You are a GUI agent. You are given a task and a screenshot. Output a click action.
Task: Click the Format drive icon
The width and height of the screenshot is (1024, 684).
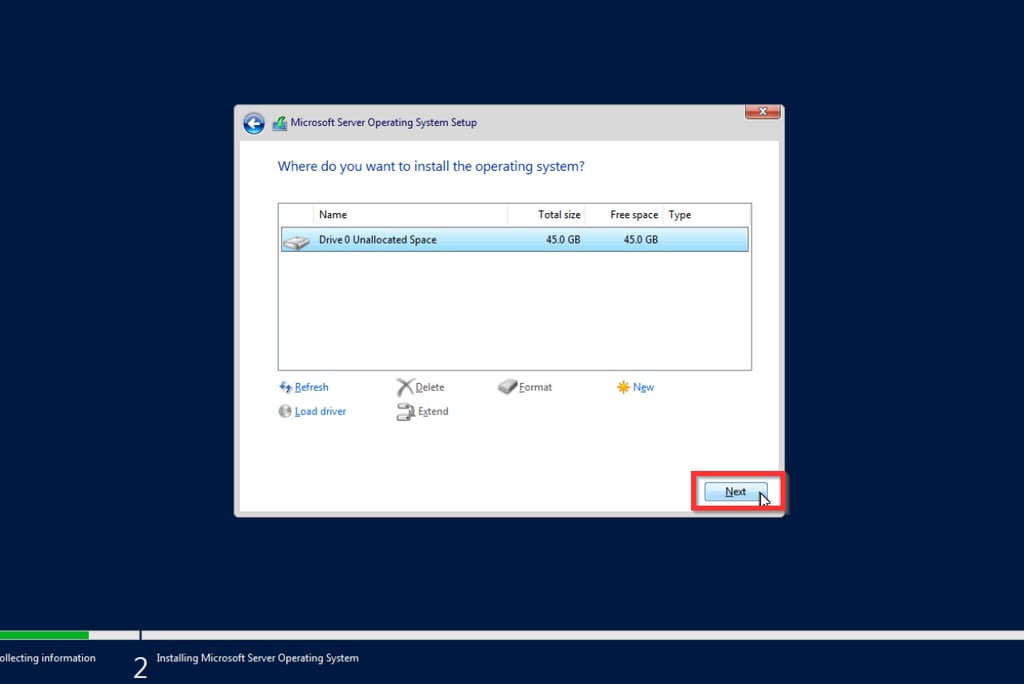(x=507, y=387)
